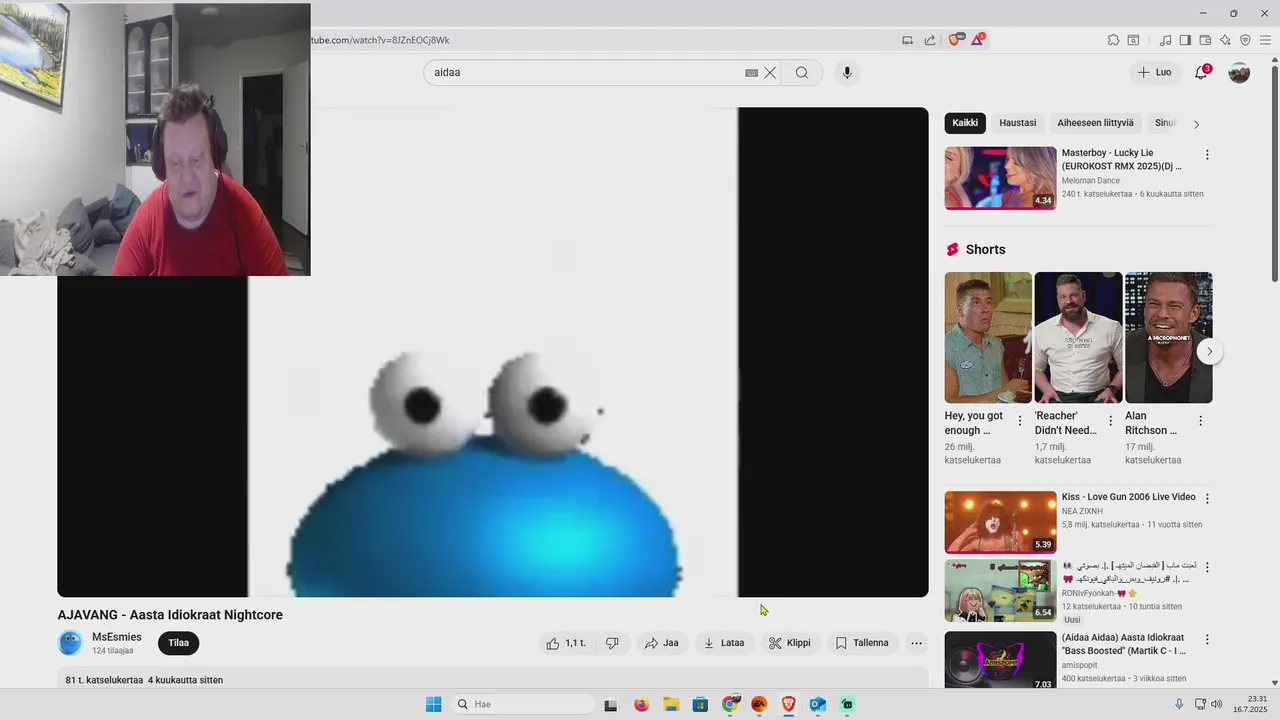Open the 6.54 Arabic-titled video thumbnail
The width and height of the screenshot is (1280, 720).
(1000, 590)
